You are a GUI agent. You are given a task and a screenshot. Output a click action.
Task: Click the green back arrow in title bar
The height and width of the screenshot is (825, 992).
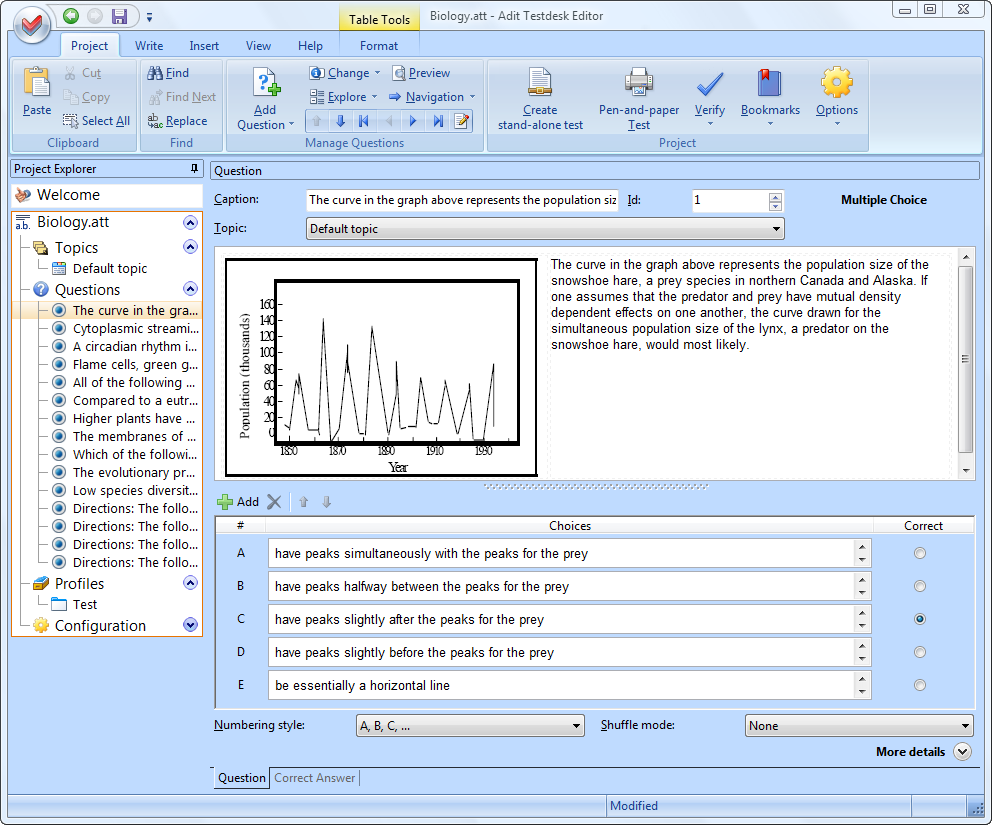(x=71, y=16)
